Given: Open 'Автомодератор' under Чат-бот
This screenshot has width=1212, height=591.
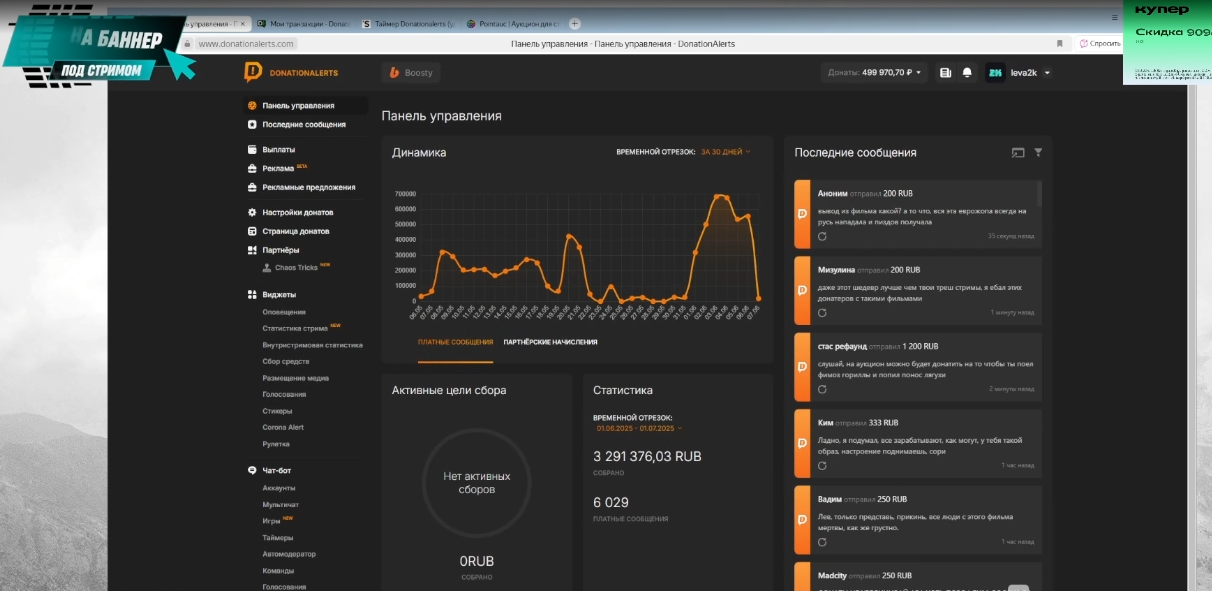Looking at the screenshot, I should tap(289, 554).
